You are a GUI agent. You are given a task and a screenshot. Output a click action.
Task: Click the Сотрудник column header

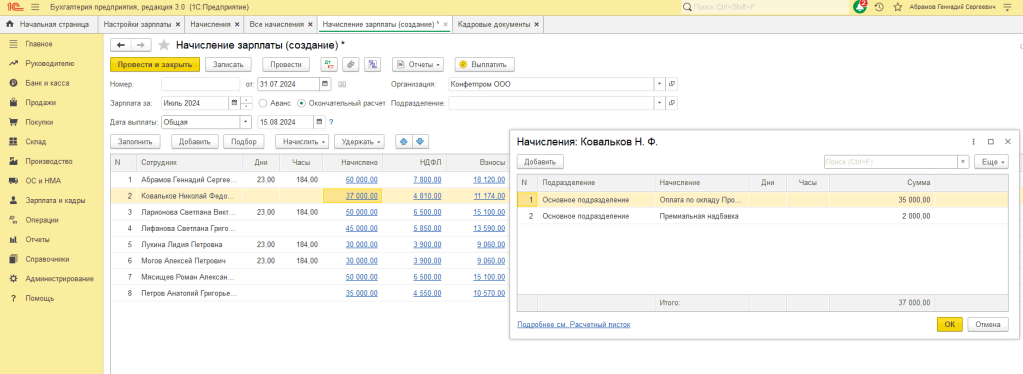(189, 163)
